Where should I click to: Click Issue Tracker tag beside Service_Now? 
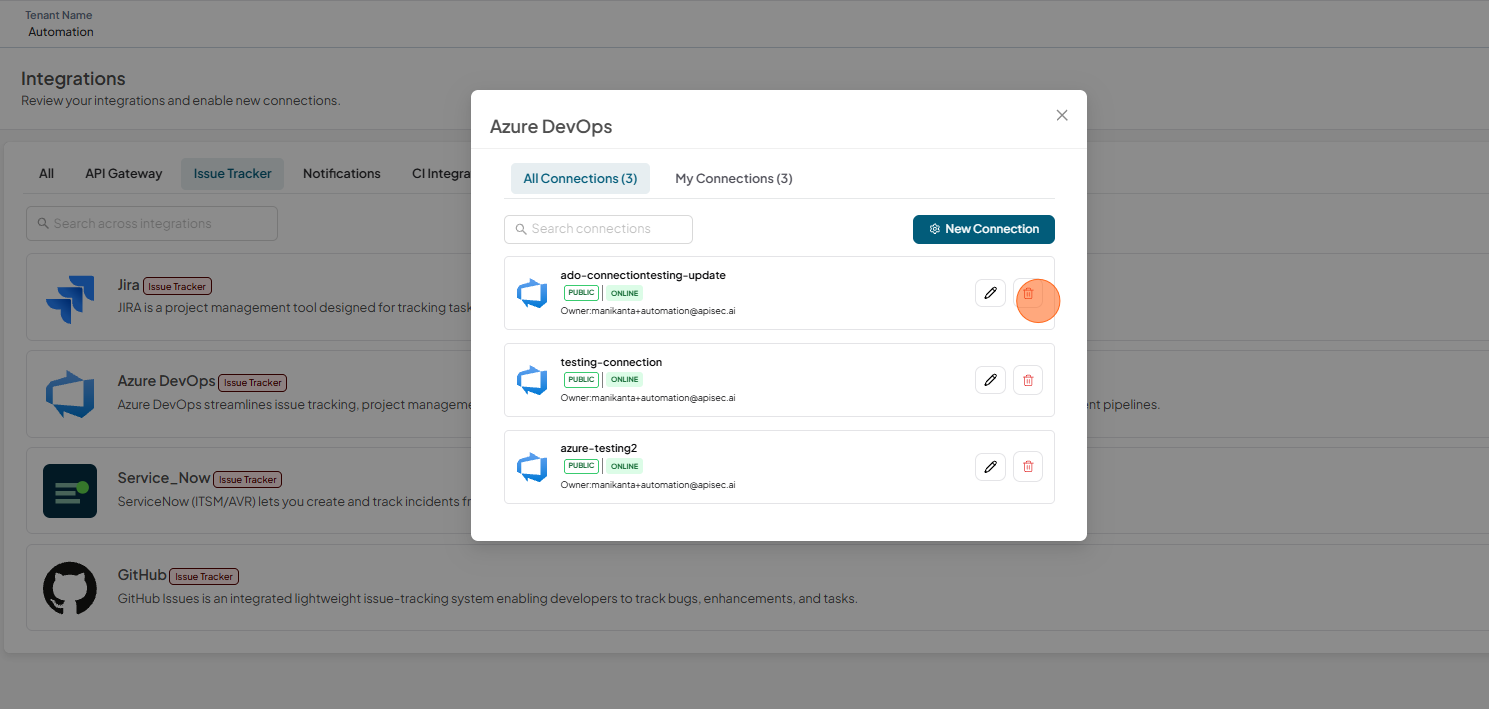248,479
